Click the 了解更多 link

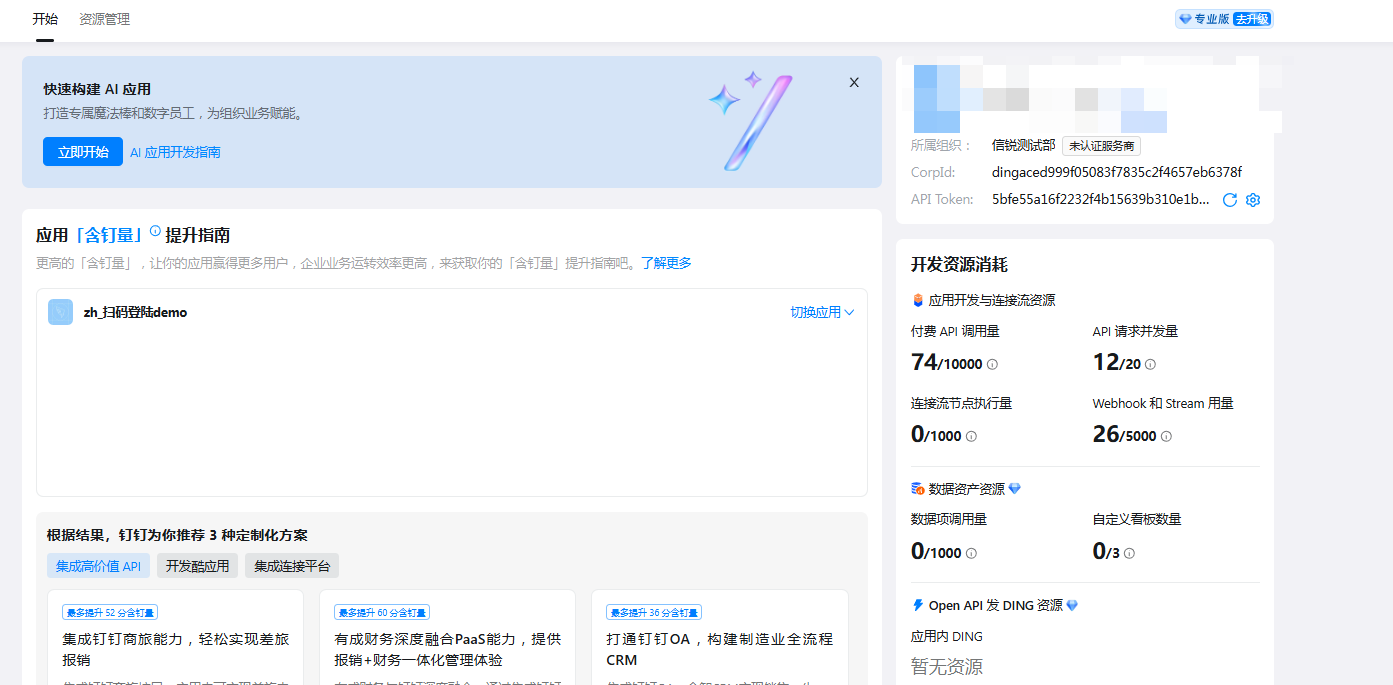click(666, 263)
